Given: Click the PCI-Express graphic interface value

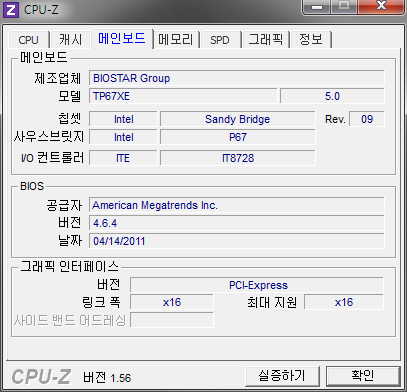Looking at the screenshot, I should pos(257,285).
